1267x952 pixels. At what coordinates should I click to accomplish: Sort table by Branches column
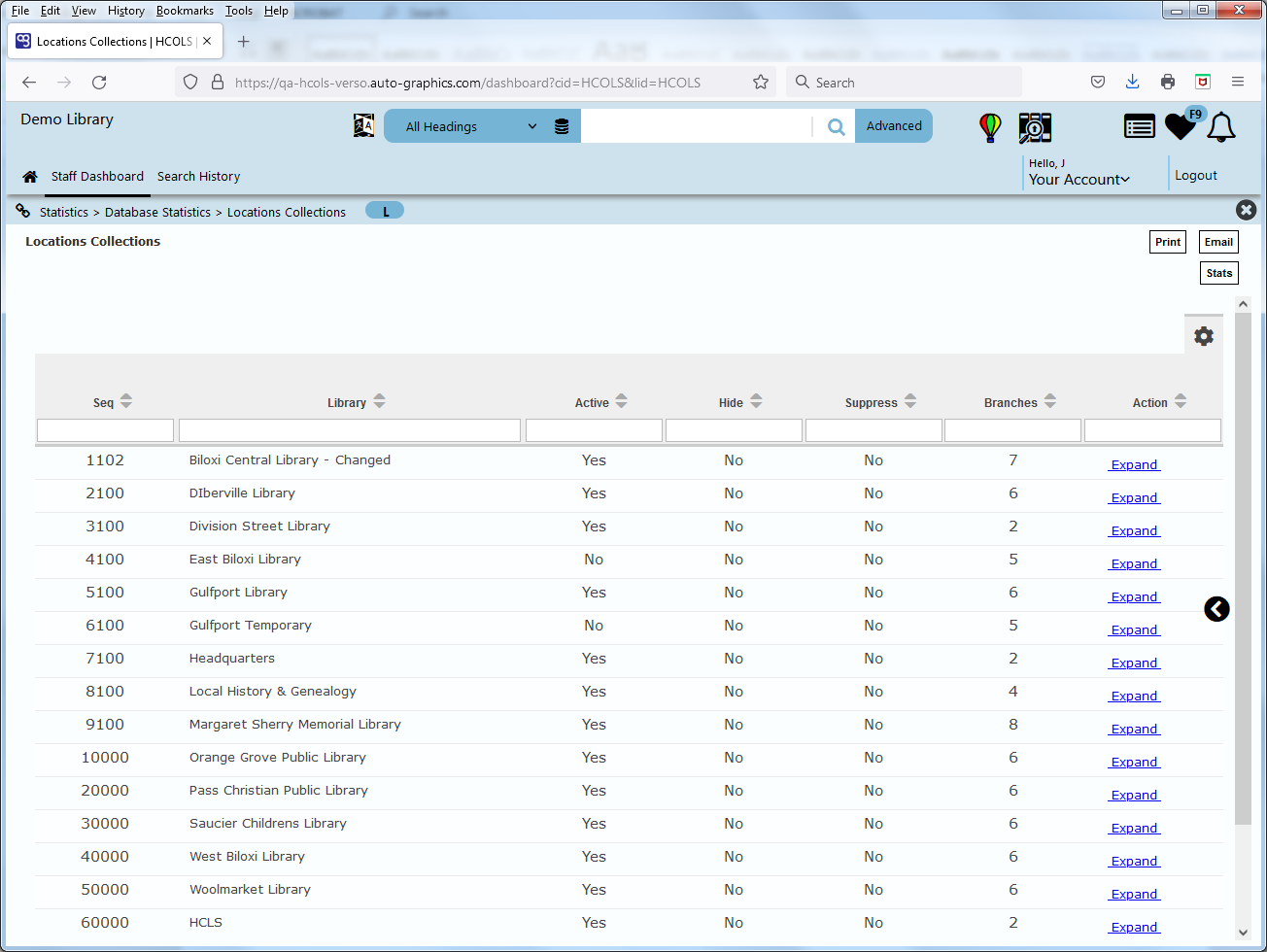pyautogui.click(x=1050, y=401)
